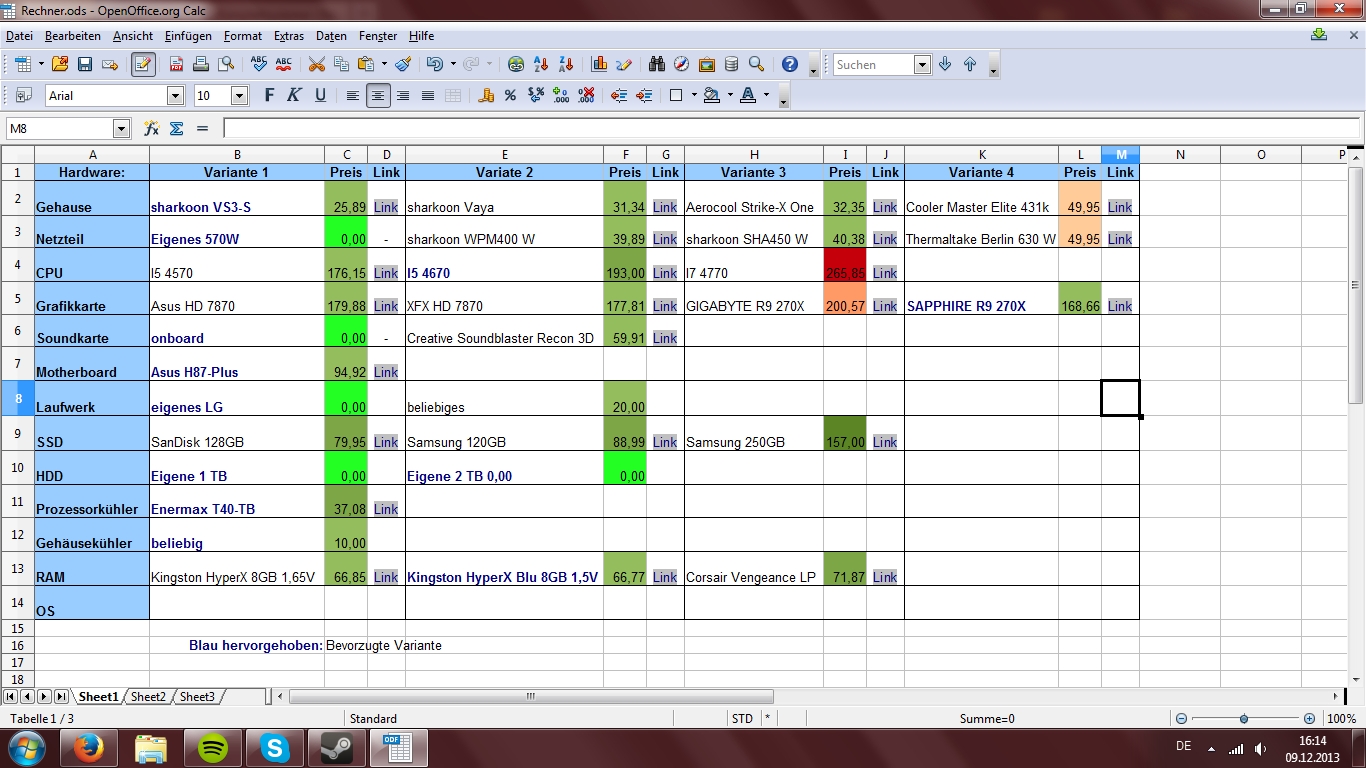Insert chart icon
The height and width of the screenshot is (768, 1366).
pyautogui.click(x=599, y=64)
